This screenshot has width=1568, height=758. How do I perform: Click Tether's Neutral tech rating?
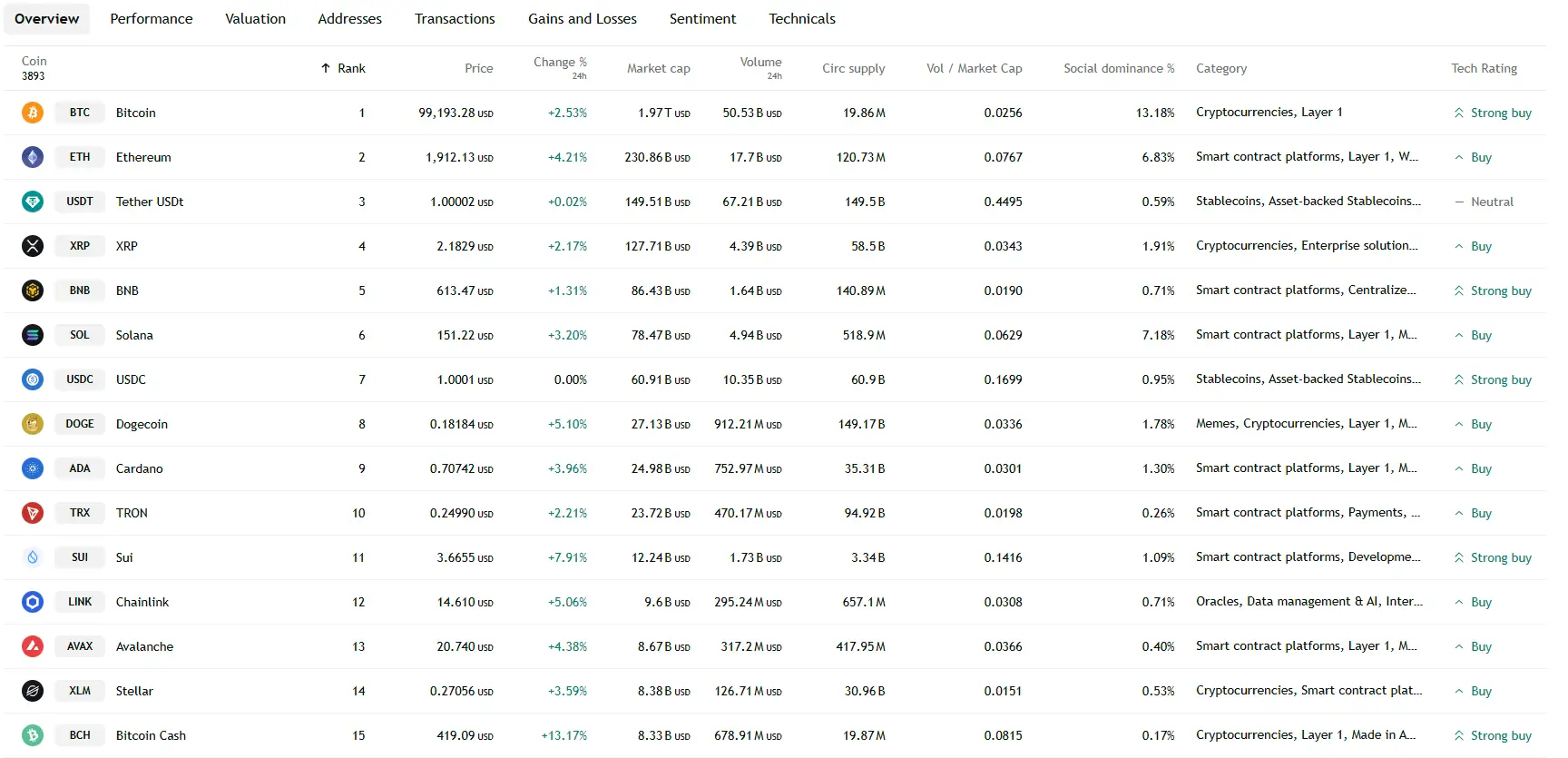point(1485,202)
